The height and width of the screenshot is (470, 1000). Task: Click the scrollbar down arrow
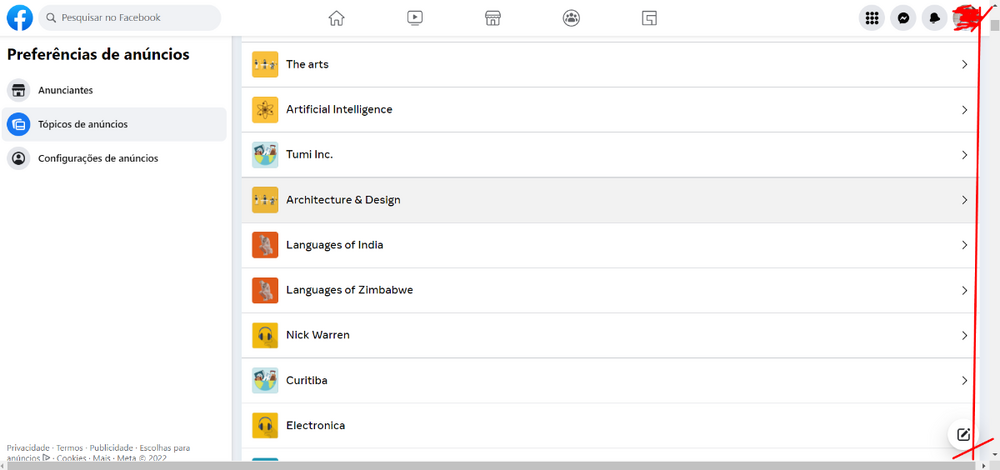[994, 454]
